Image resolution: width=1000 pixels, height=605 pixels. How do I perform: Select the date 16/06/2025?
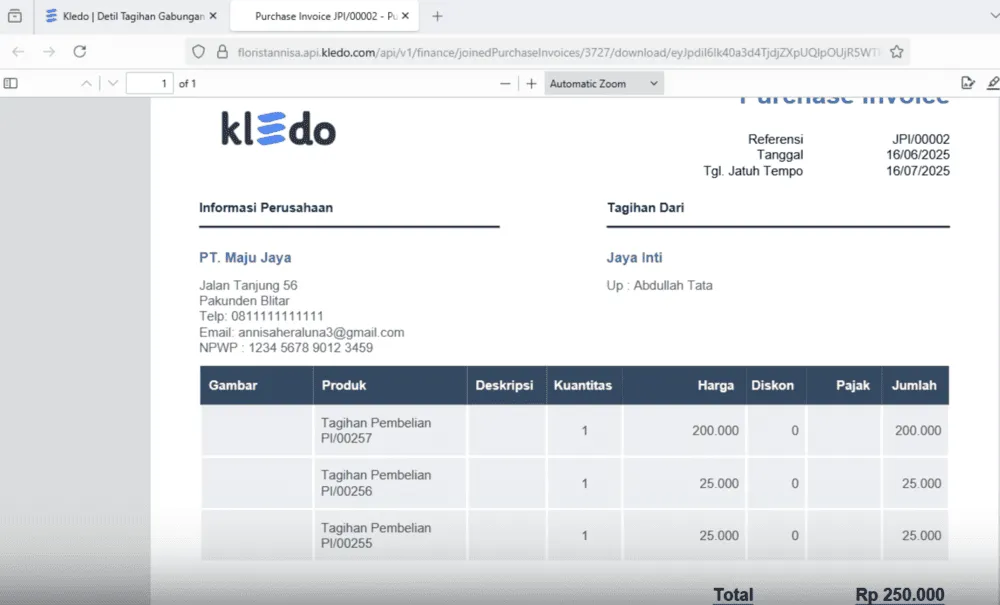click(917, 155)
